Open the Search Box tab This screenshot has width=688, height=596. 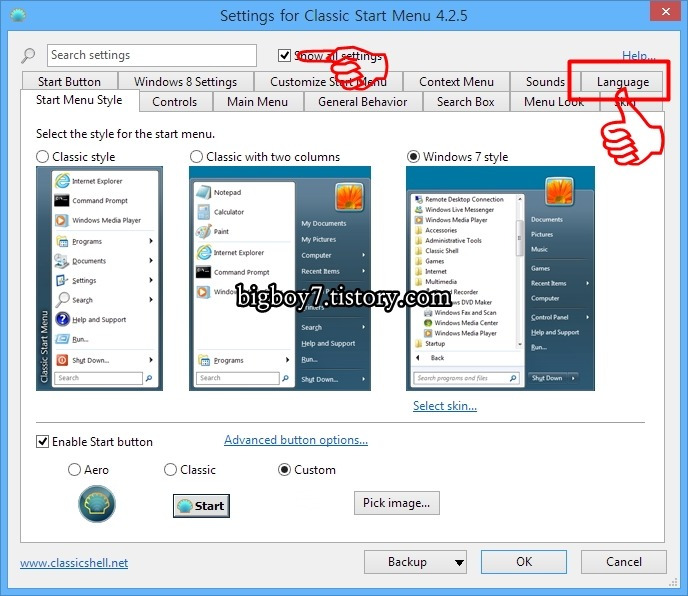tap(466, 102)
